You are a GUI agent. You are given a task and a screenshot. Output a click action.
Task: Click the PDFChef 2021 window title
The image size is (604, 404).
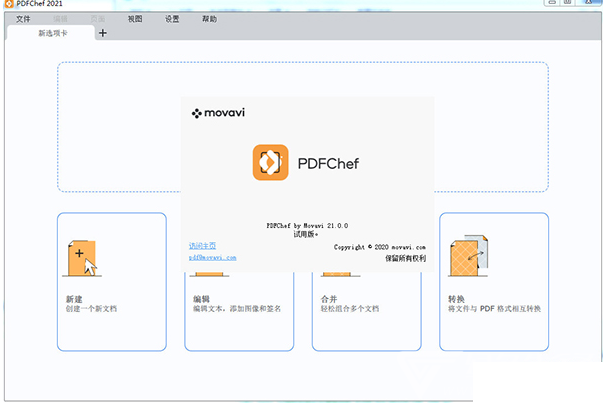(x=39, y=3)
